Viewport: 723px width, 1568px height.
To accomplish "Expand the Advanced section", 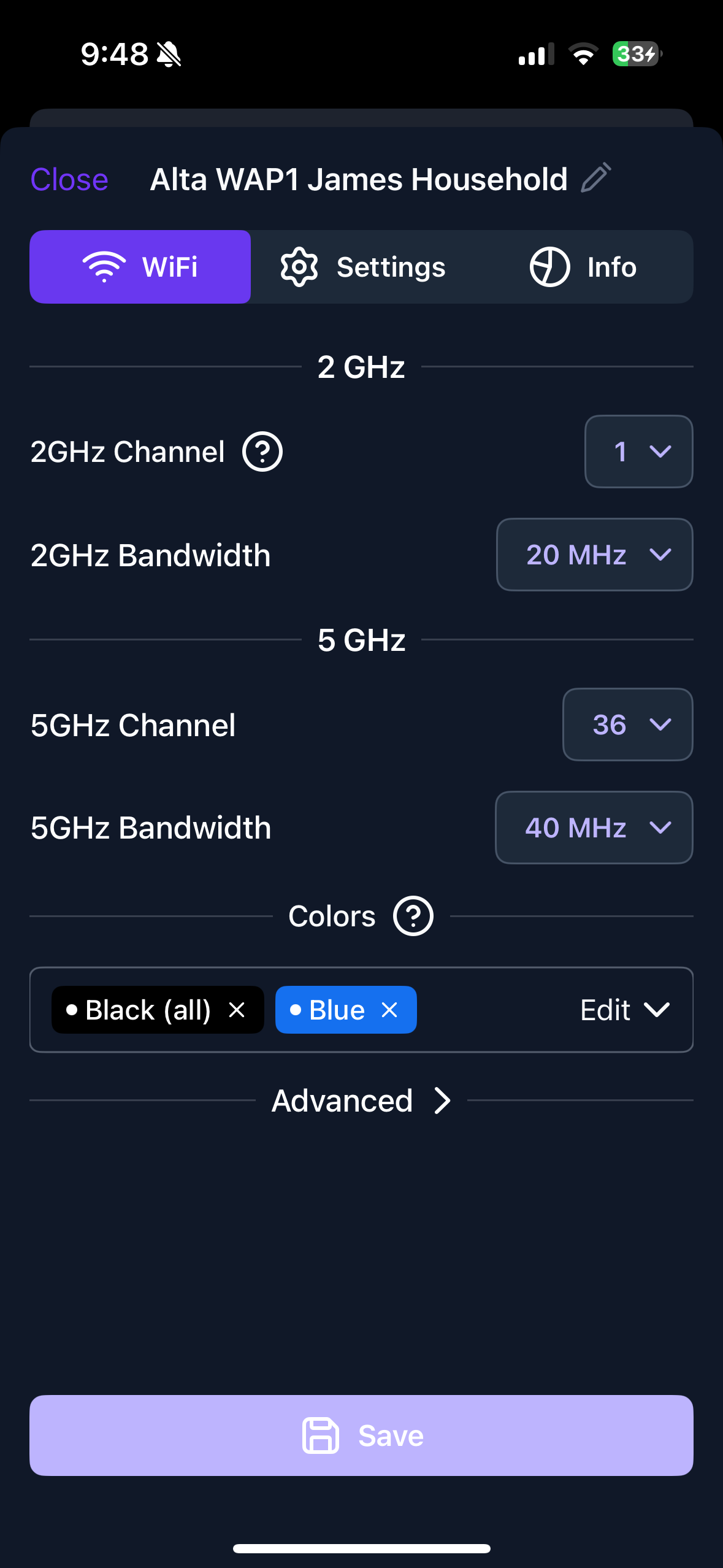I will [x=361, y=1101].
